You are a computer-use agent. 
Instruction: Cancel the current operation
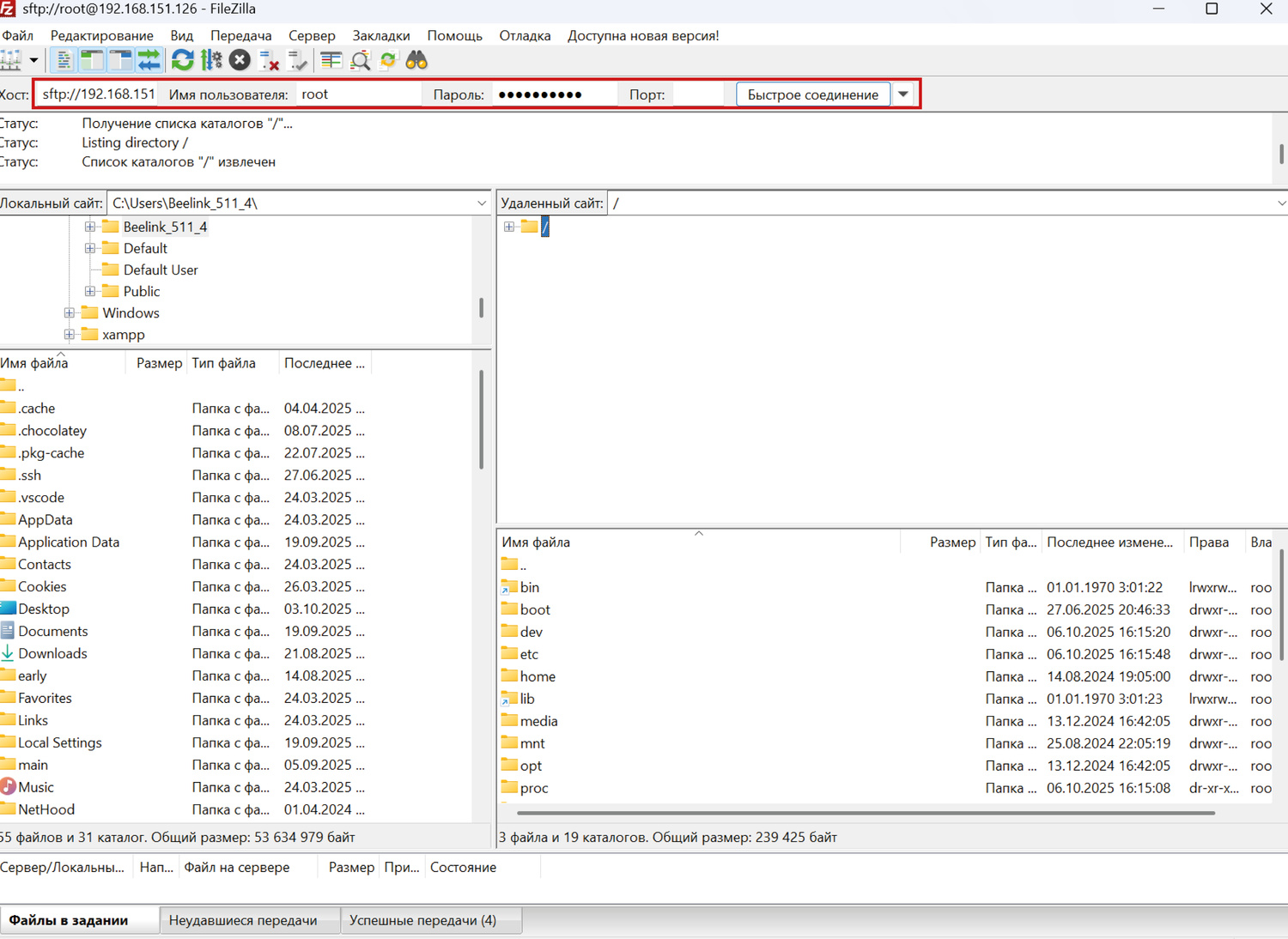point(240,60)
